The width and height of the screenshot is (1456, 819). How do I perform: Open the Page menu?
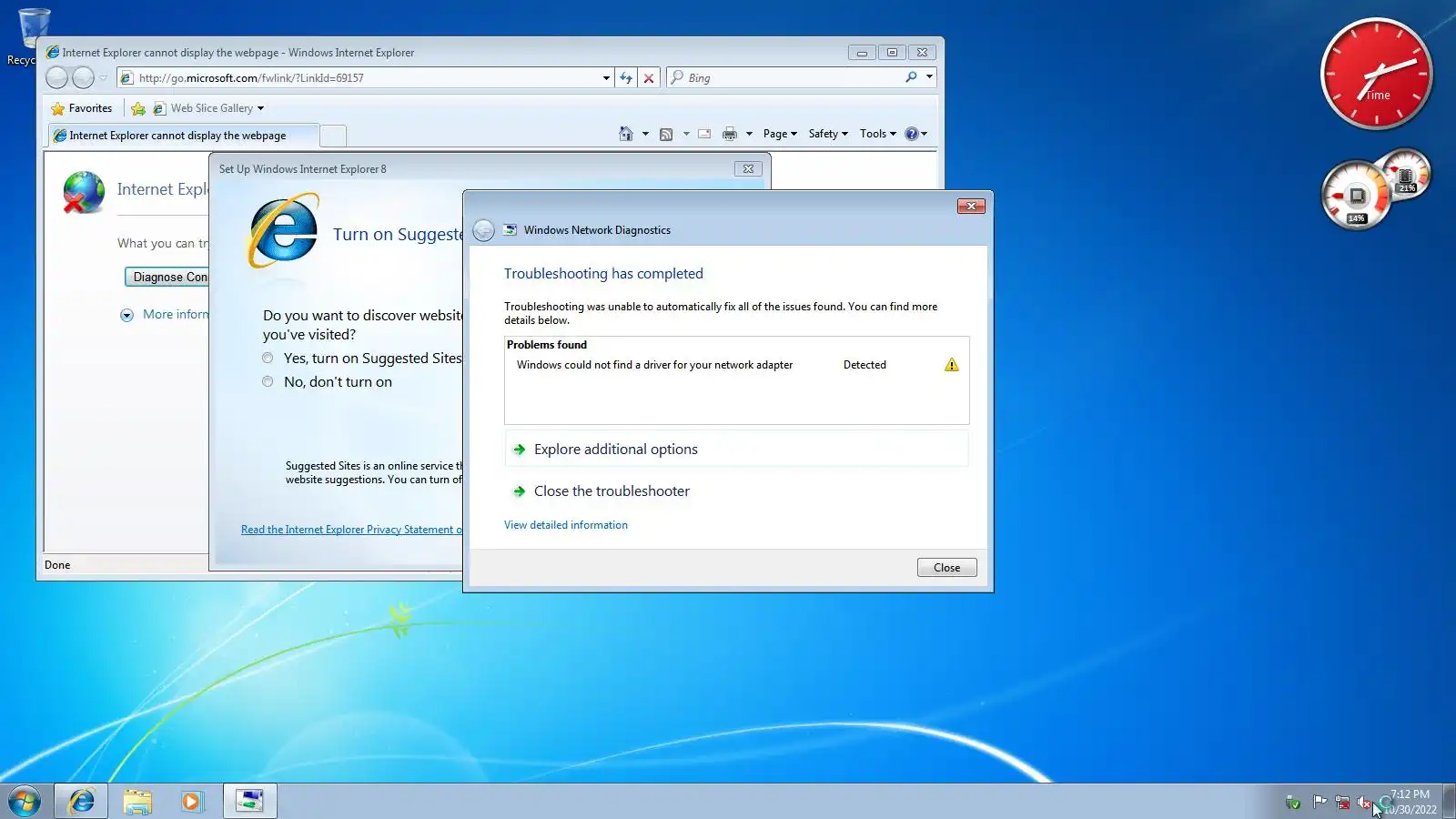tap(780, 134)
